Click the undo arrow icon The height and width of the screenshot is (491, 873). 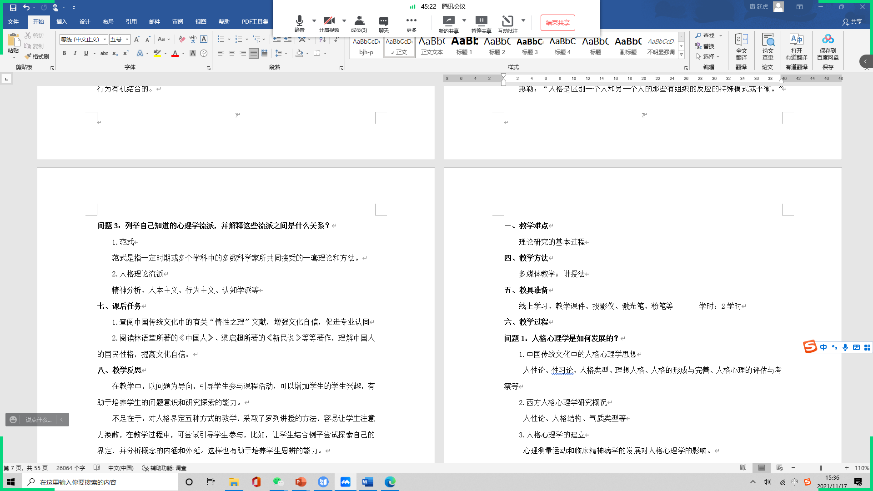pyautogui.click(x=26, y=7)
